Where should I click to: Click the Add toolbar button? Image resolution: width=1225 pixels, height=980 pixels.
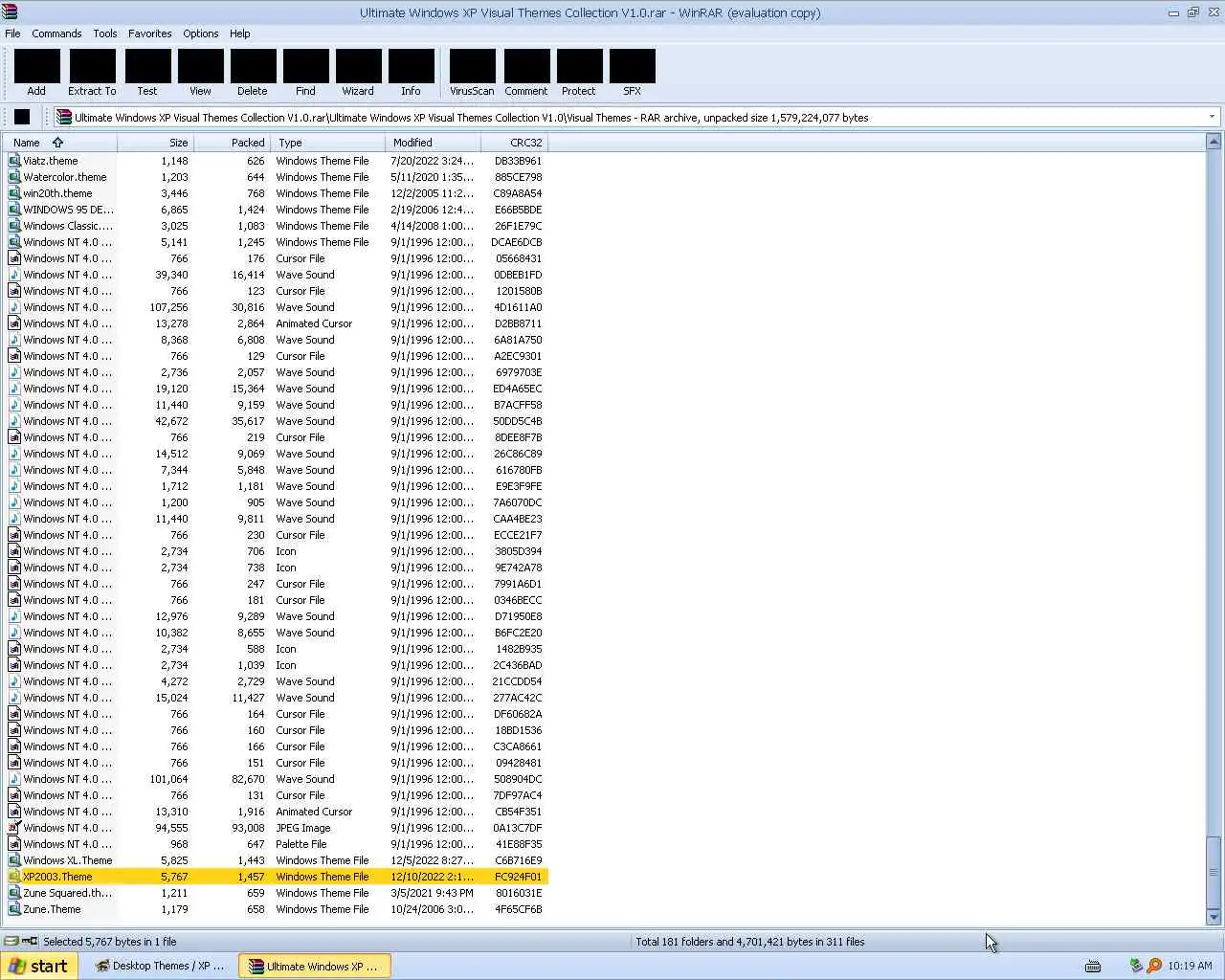point(36,74)
